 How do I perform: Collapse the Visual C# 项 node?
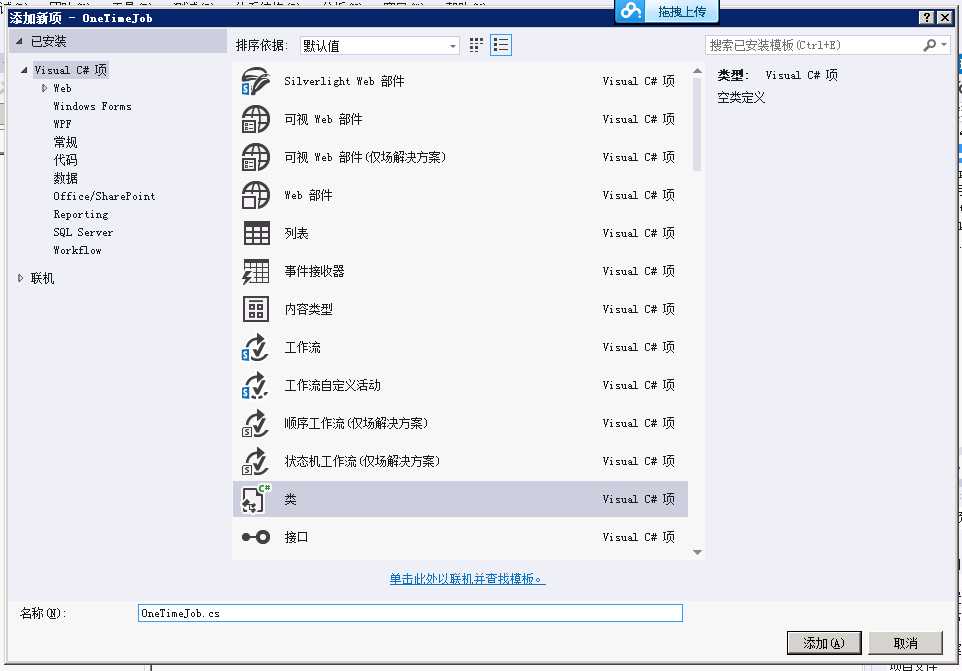[x=24, y=70]
